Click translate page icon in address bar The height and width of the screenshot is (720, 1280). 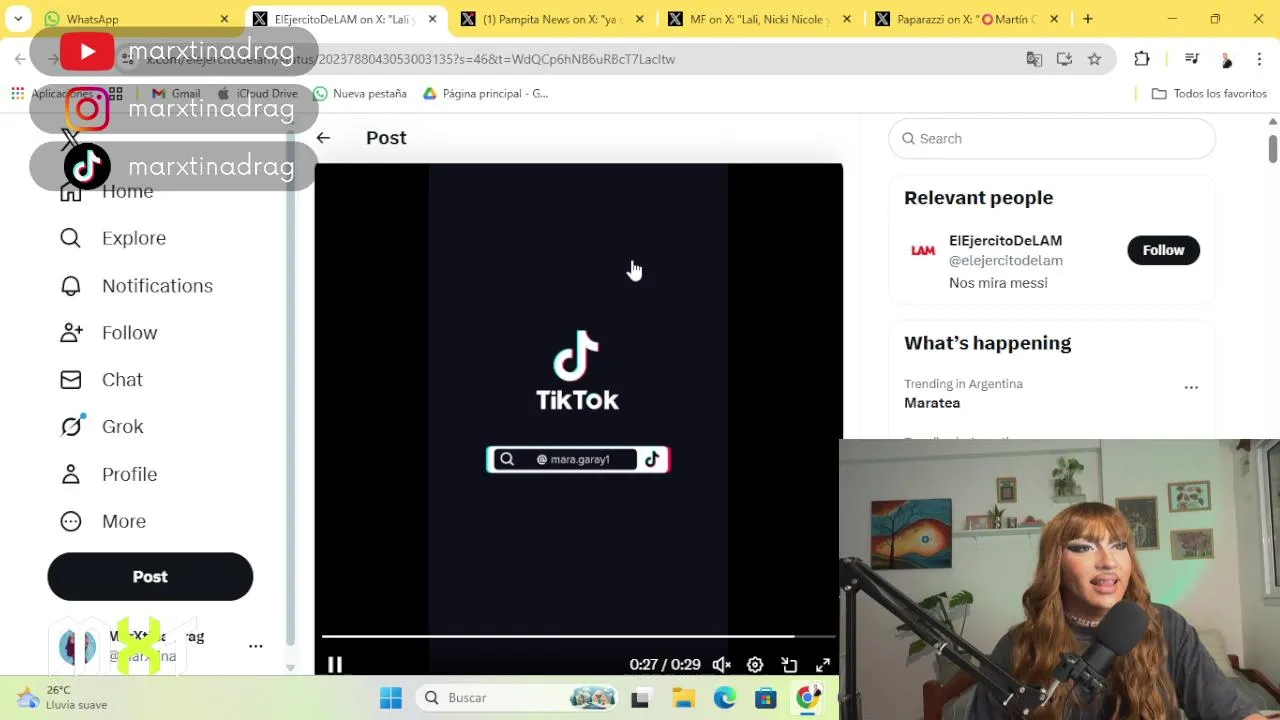pyautogui.click(x=1034, y=59)
